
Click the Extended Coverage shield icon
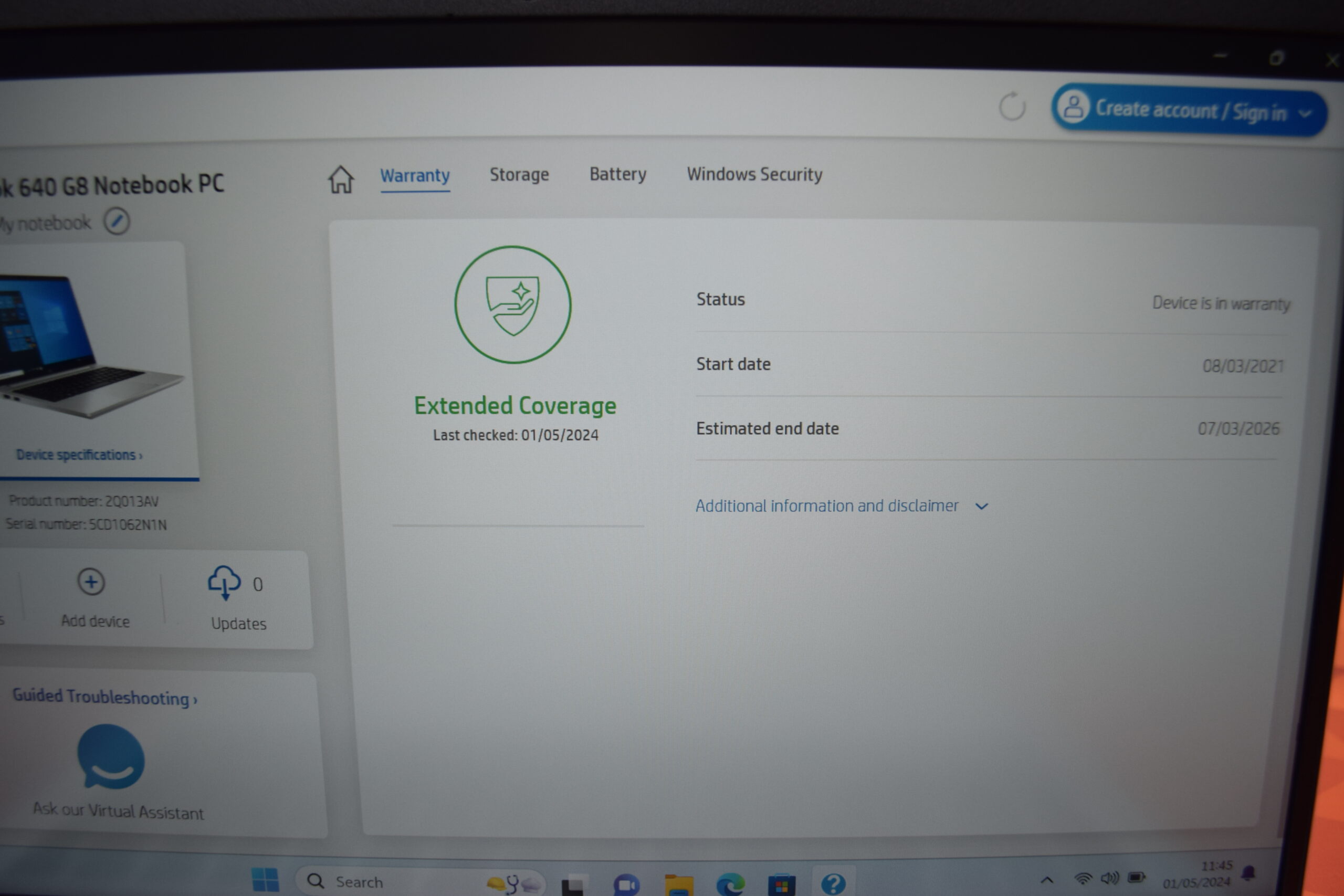click(512, 304)
